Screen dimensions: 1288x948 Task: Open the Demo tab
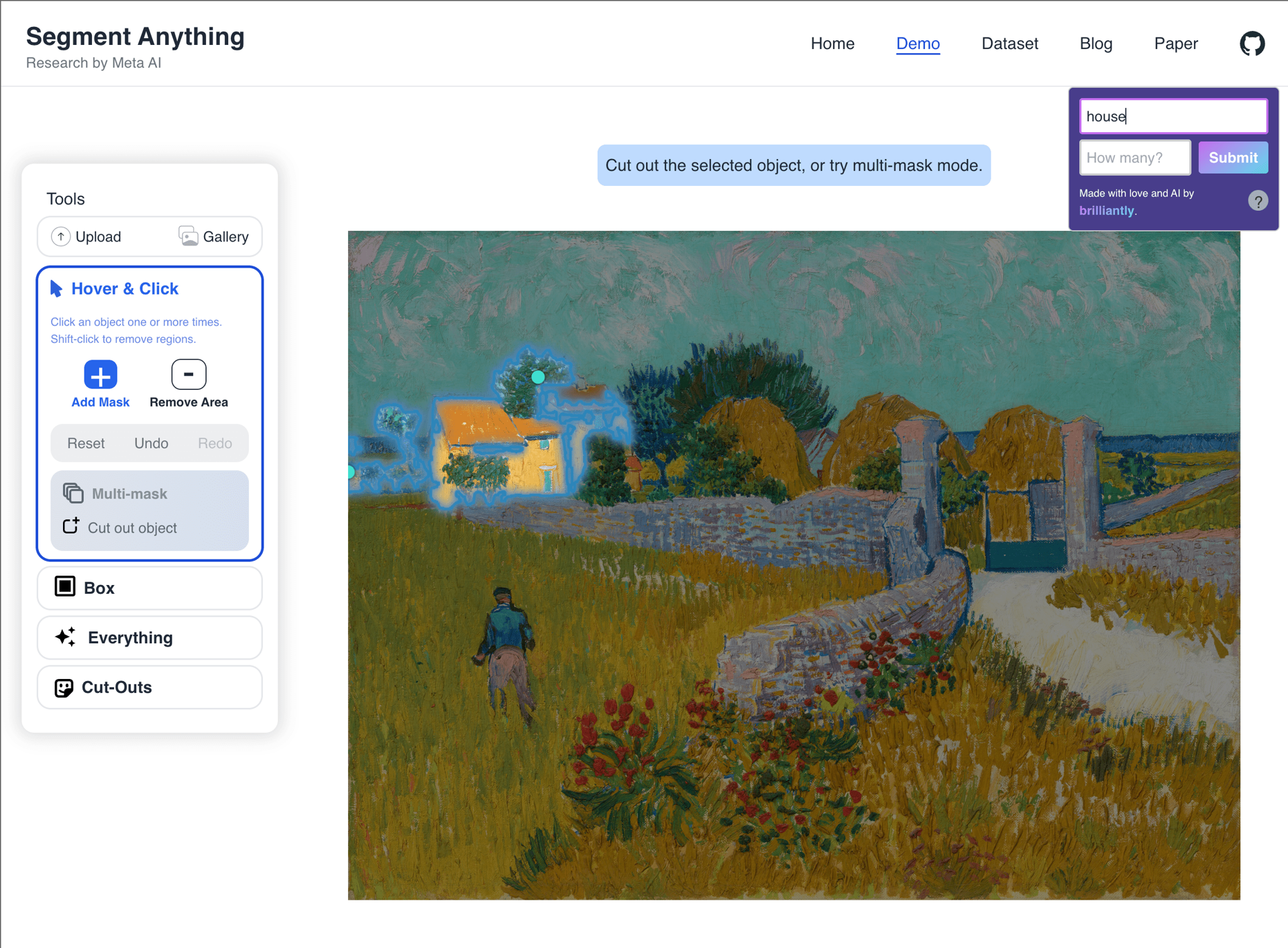pos(918,44)
